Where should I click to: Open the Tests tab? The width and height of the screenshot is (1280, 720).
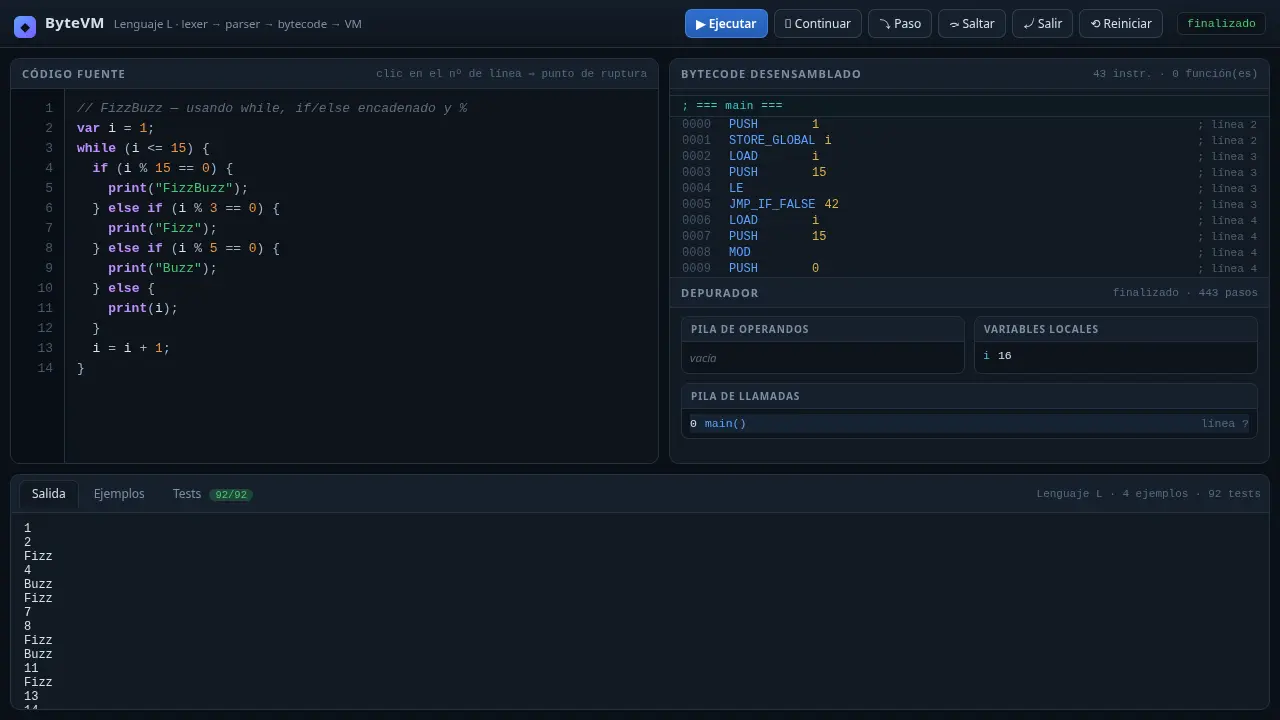point(212,494)
